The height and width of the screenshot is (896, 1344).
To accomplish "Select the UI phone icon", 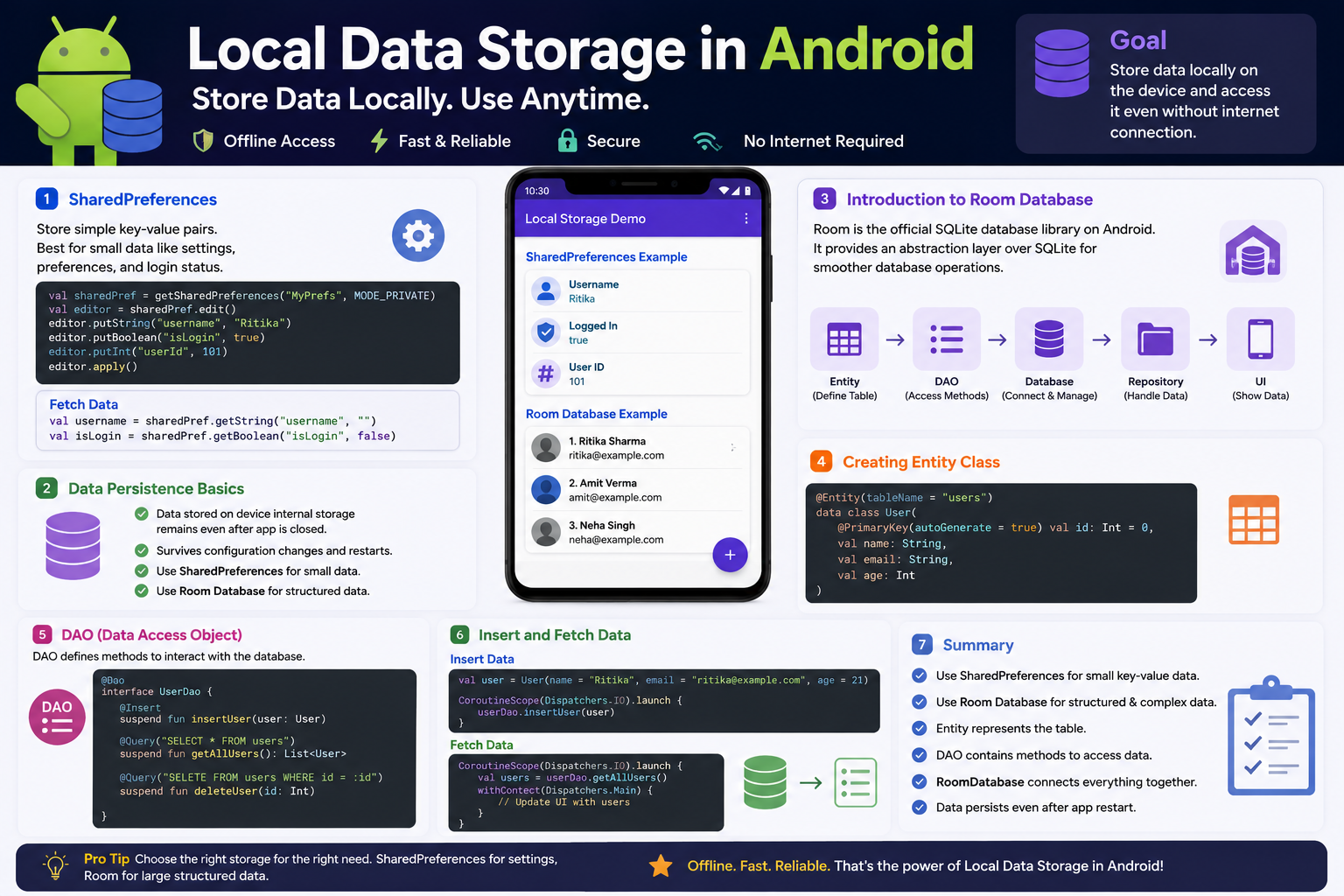I will click(1260, 339).
